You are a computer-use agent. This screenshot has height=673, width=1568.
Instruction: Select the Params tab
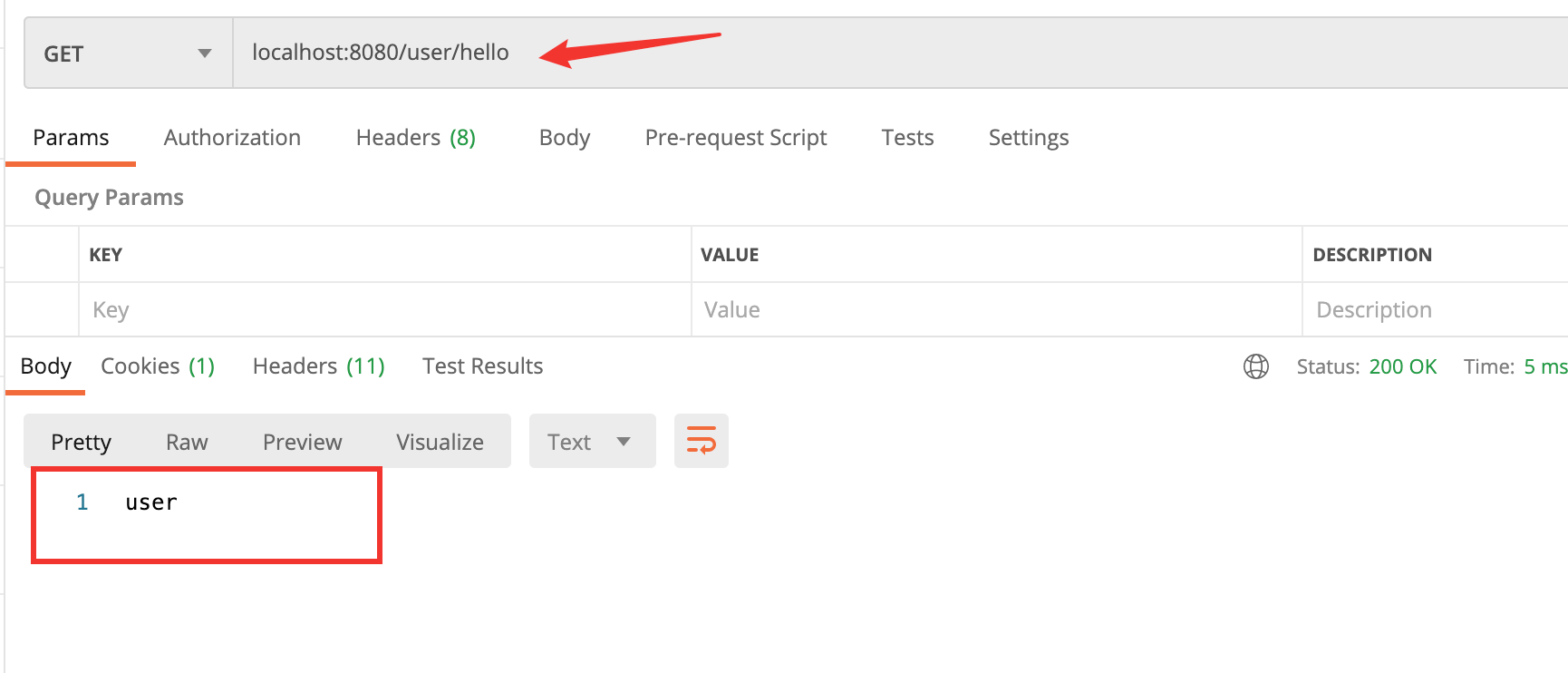point(71,138)
